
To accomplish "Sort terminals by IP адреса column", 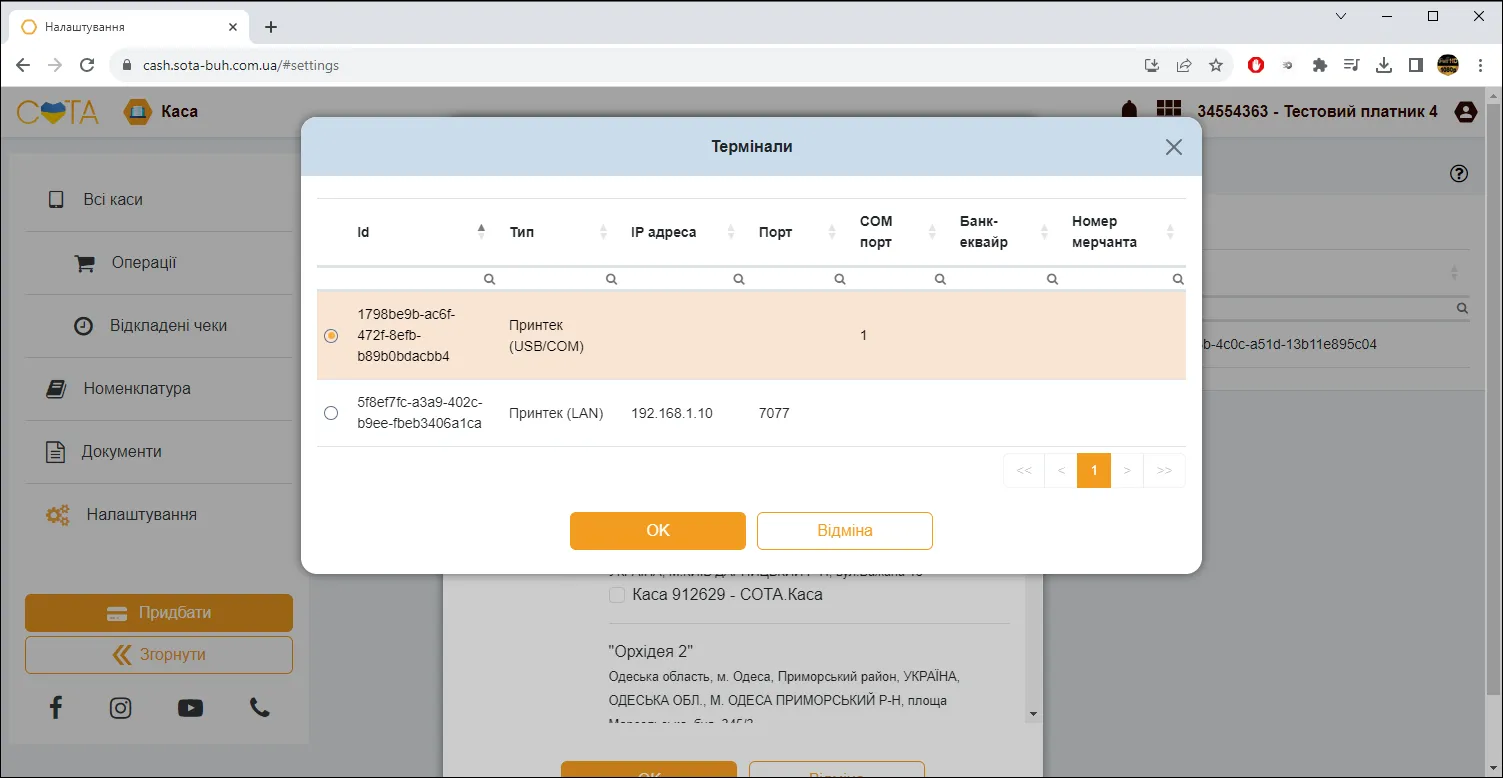I will (x=732, y=232).
